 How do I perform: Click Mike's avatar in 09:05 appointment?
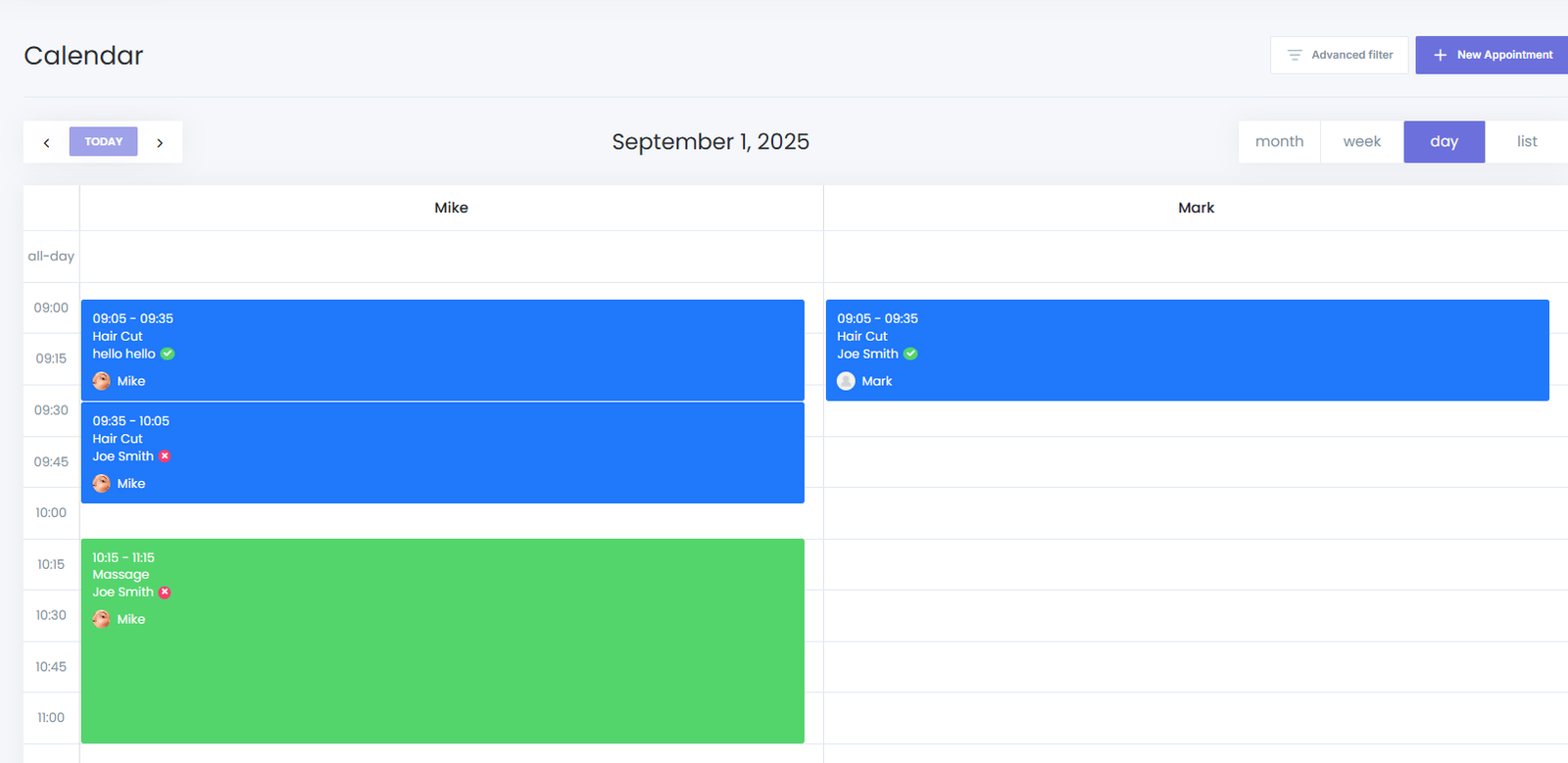(102, 381)
